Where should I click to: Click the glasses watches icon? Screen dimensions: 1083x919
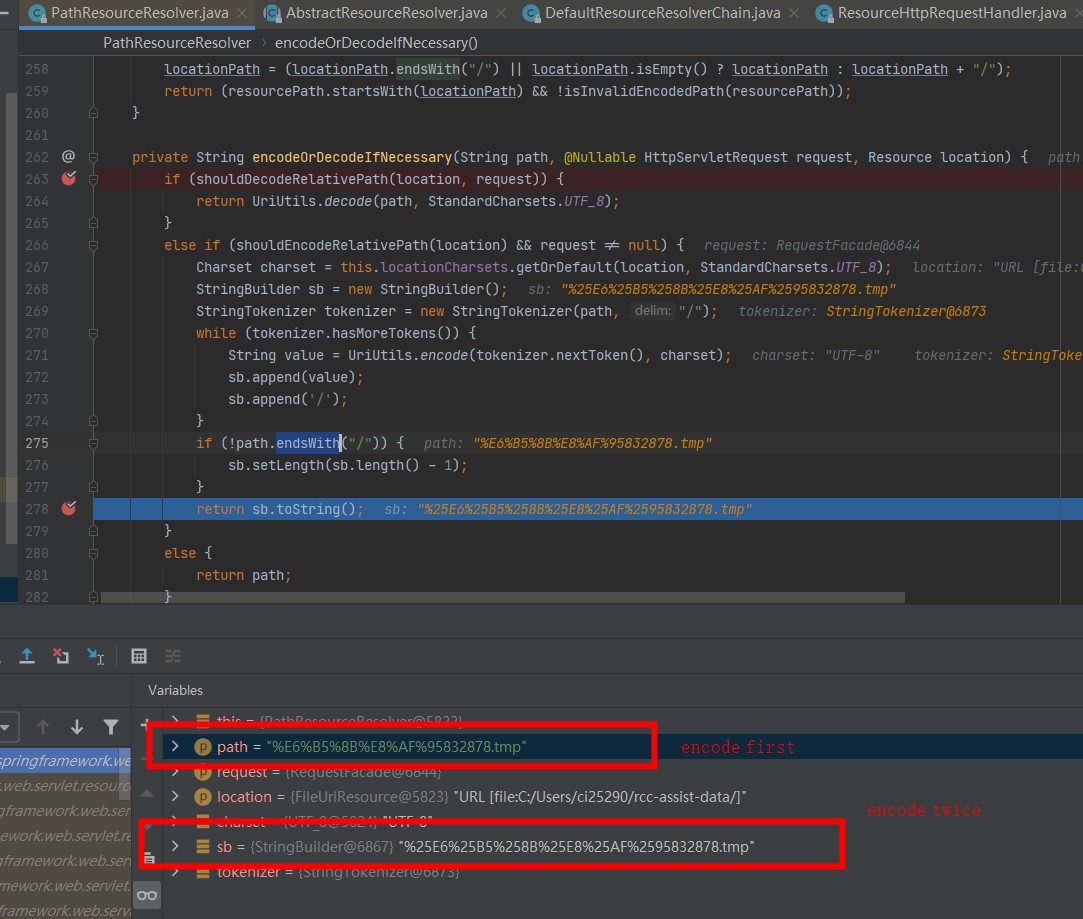click(147, 895)
